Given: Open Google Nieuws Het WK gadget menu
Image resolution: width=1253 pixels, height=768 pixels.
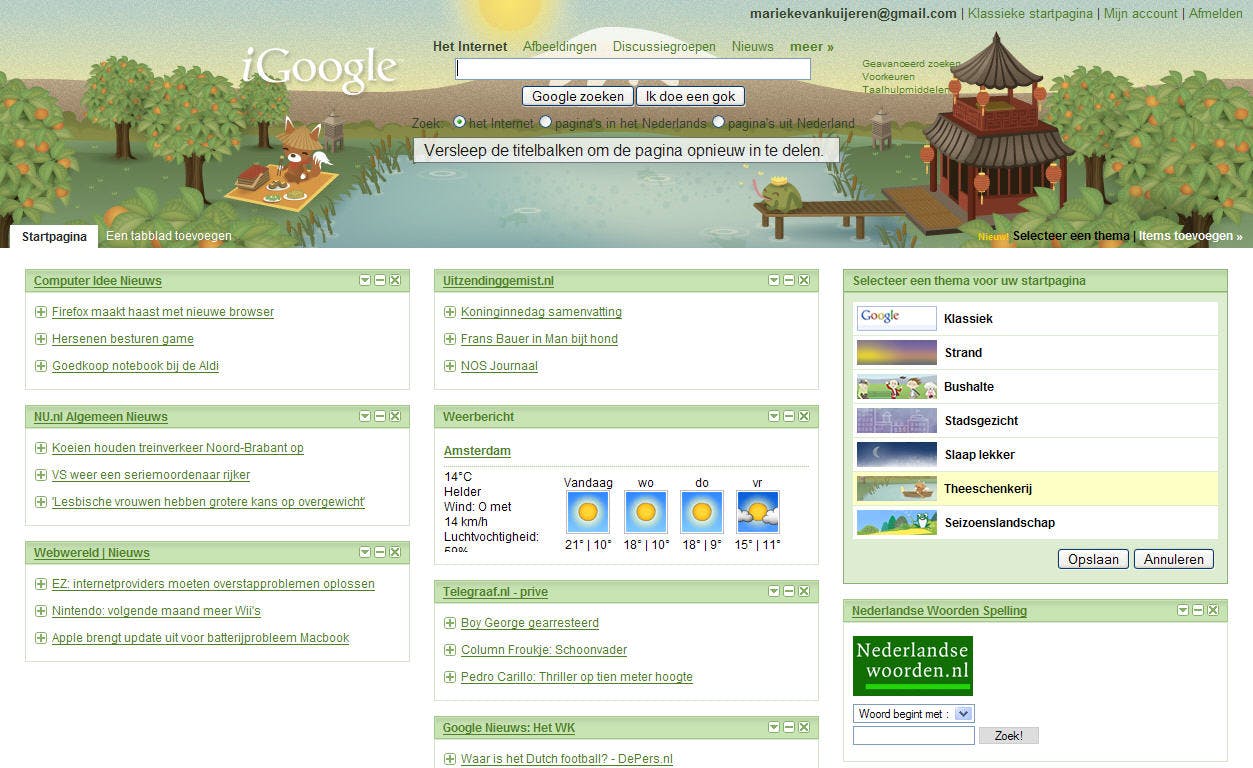Looking at the screenshot, I should click(x=774, y=727).
